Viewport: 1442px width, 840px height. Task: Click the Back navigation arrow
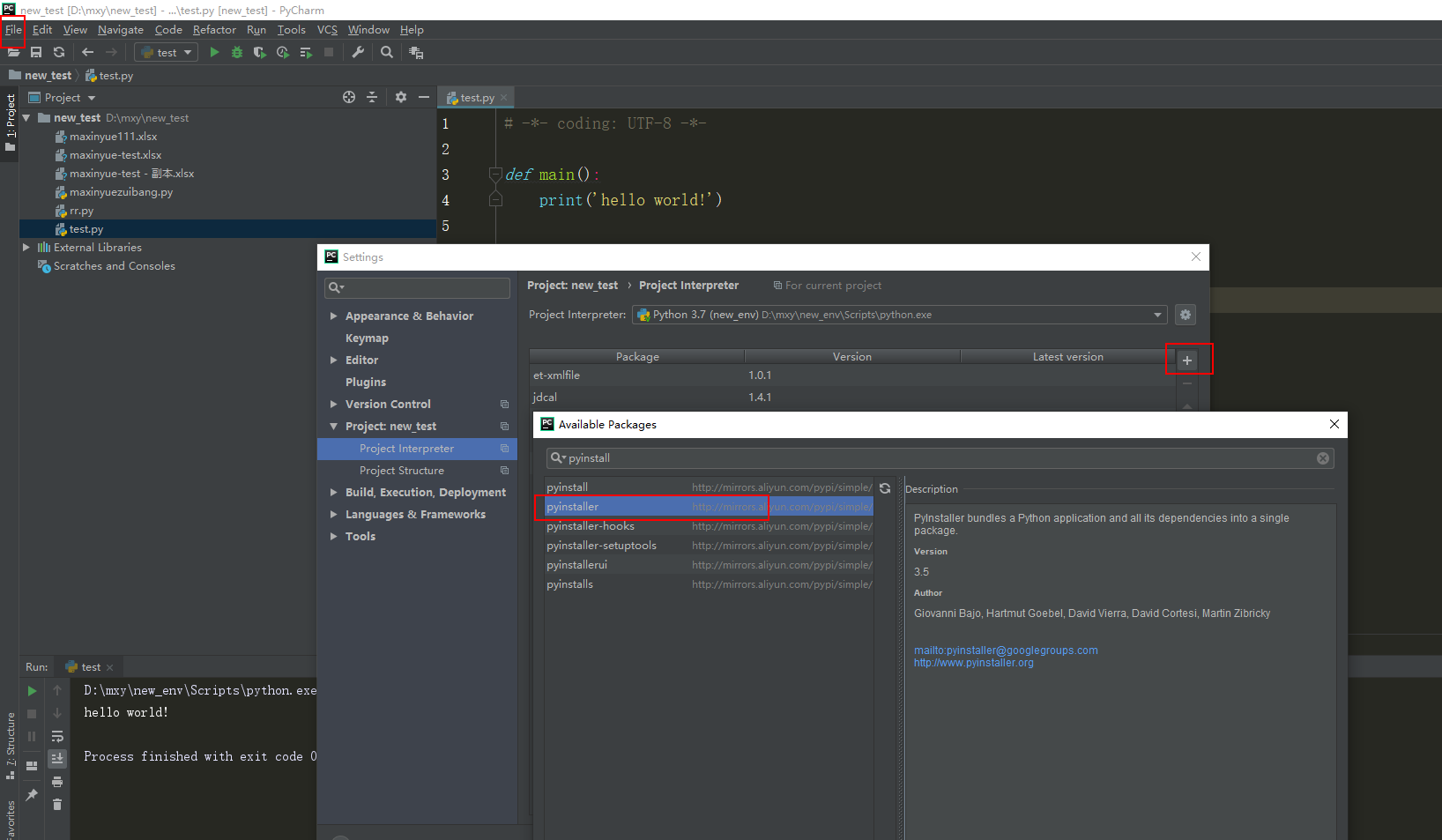(87, 53)
